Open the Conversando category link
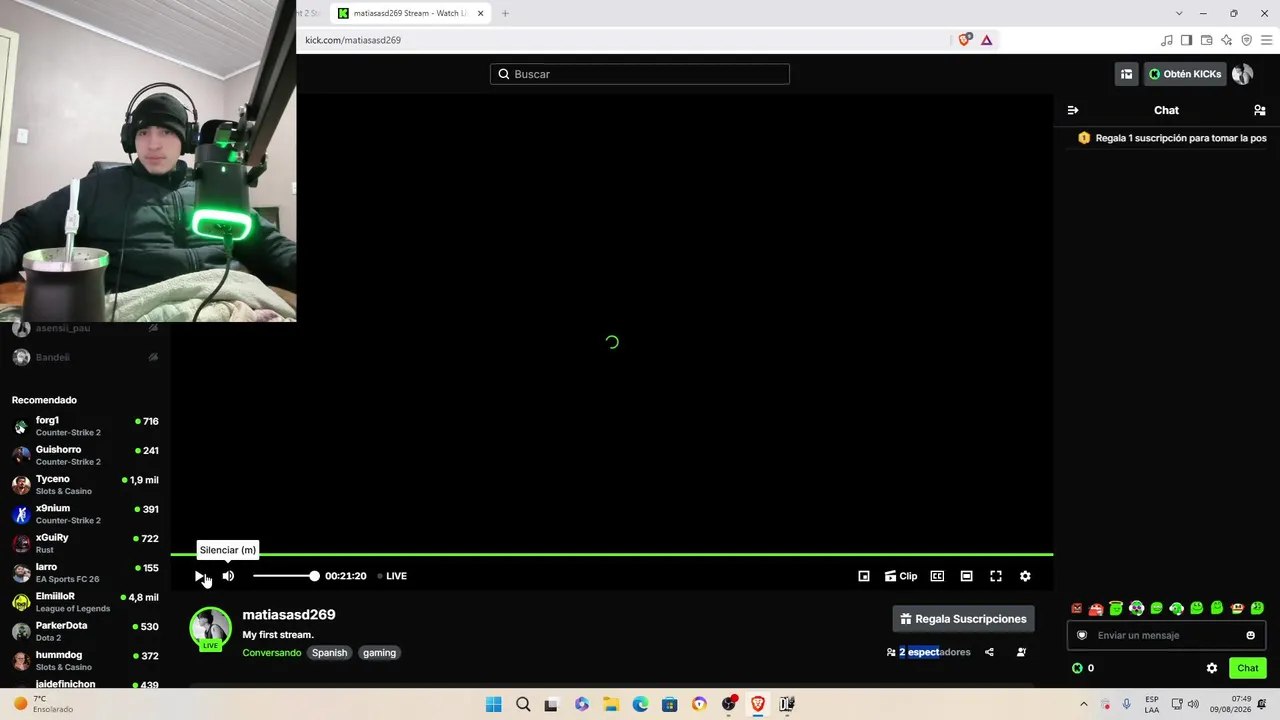1280x720 pixels. click(272, 653)
